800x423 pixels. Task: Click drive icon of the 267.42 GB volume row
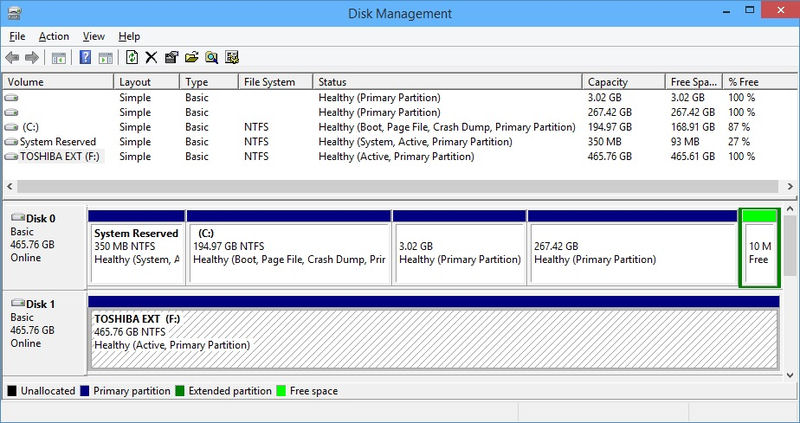tap(11, 112)
